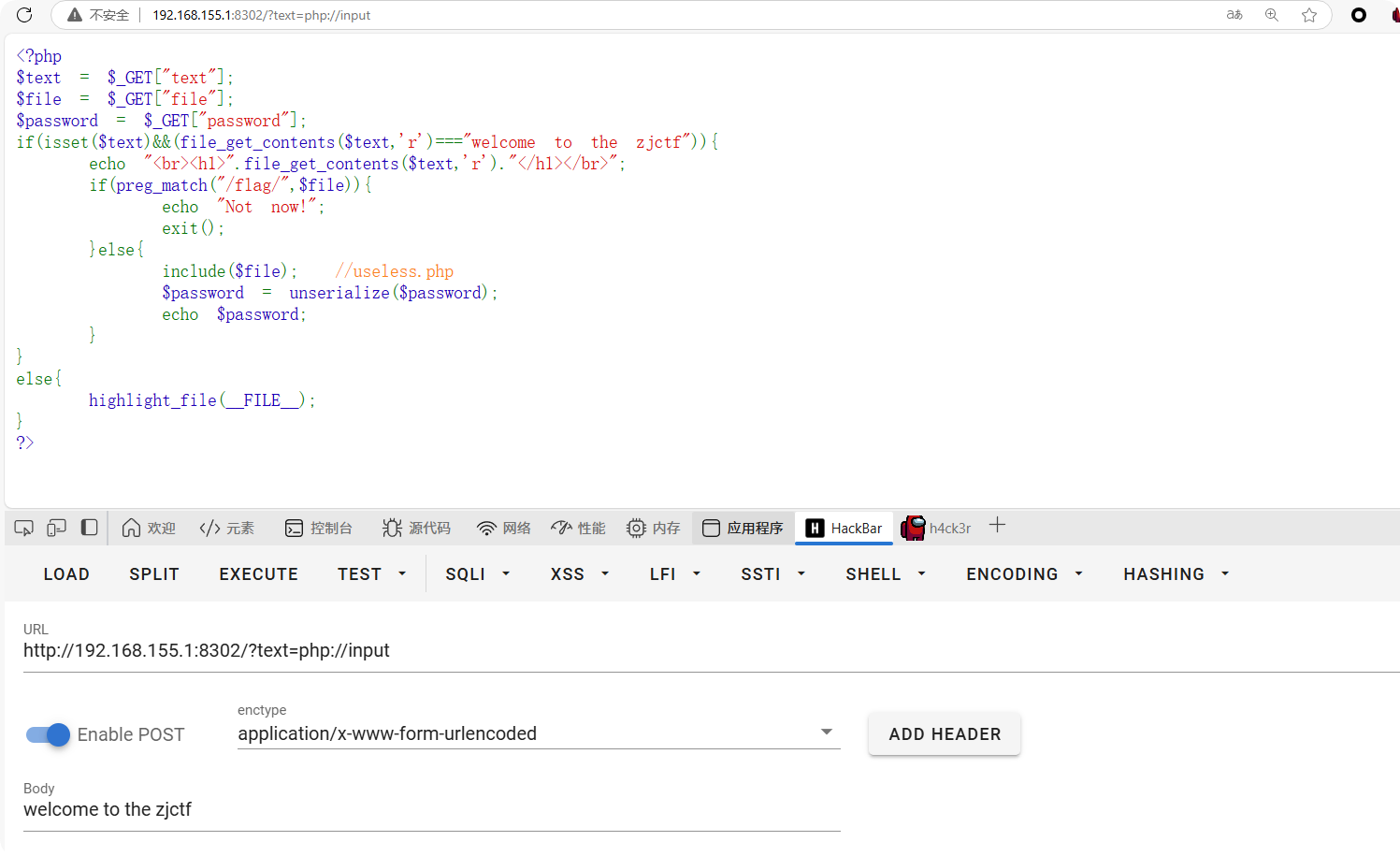The height and width of the screenshot is (856, 1400).
Task: Click the "include($file);" statement
Action: click(x=230, y=271)
